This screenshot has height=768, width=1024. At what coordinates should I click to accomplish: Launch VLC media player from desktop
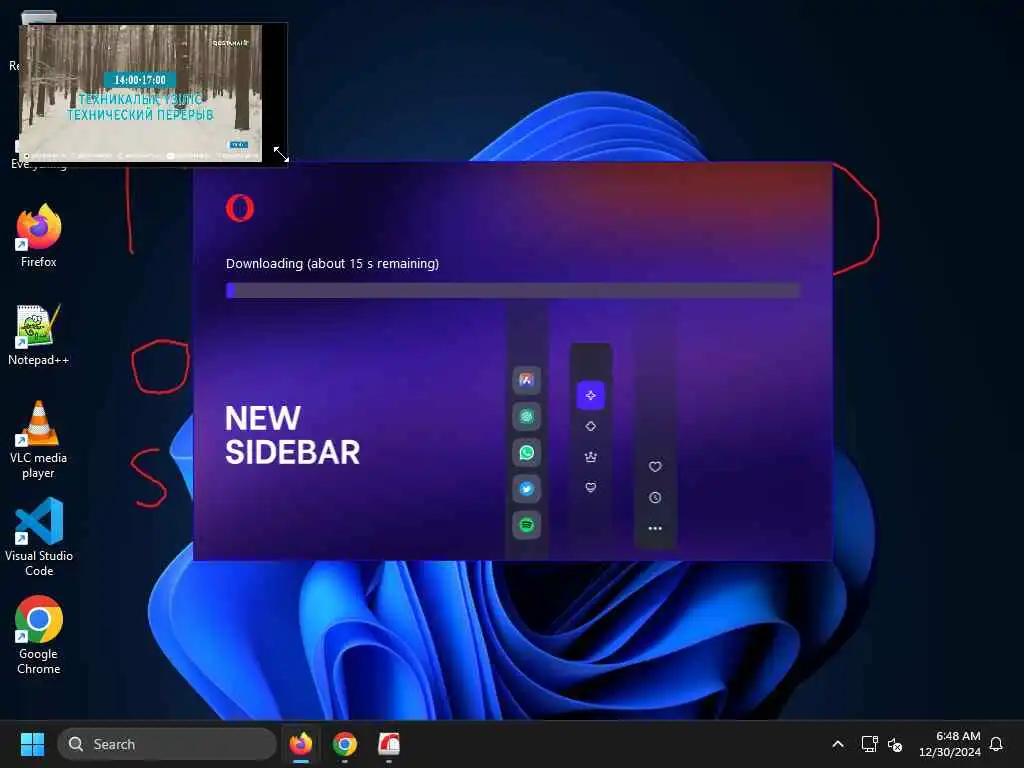point(39,440)
